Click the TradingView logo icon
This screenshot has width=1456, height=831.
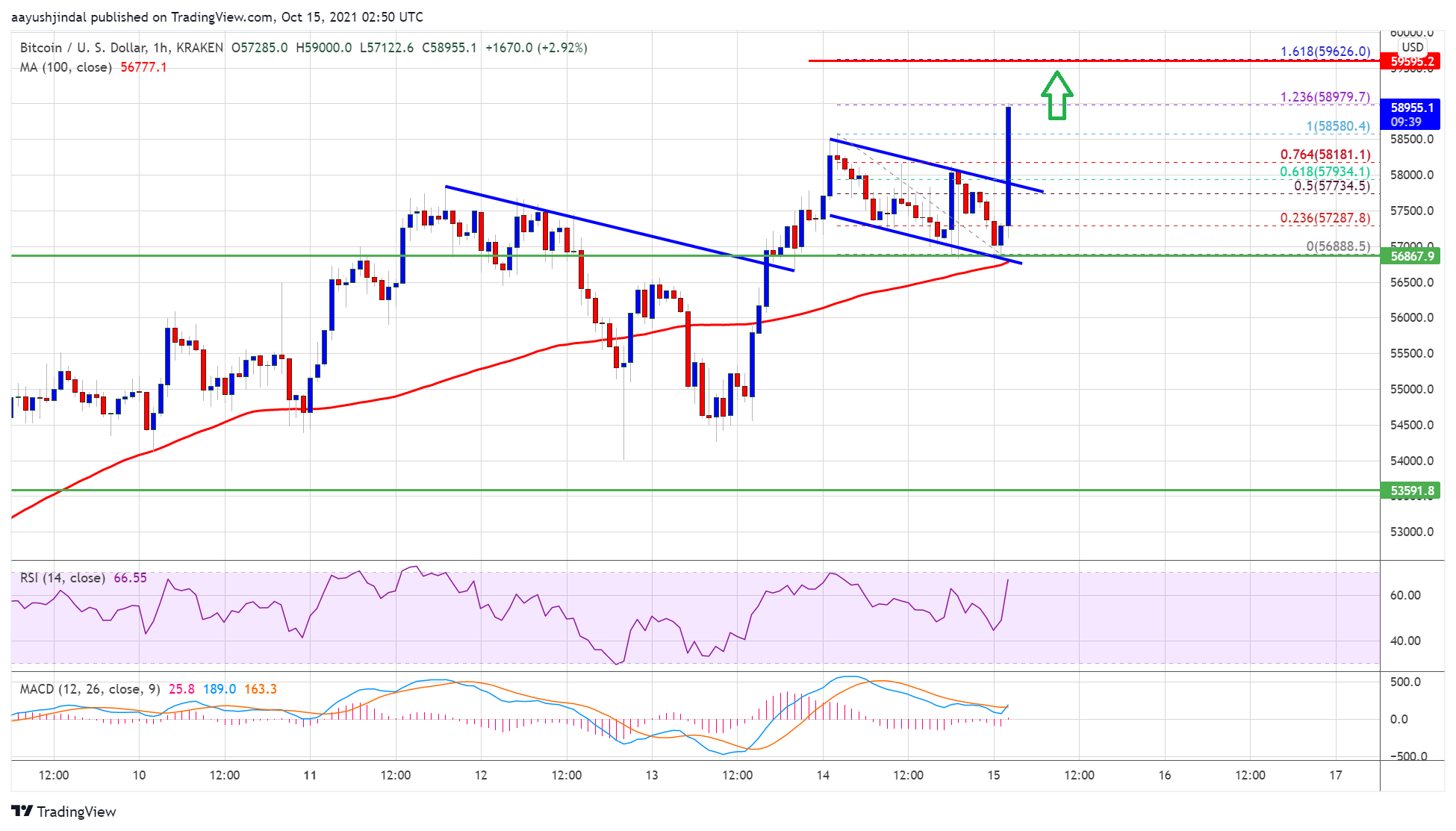coord(22,811)
